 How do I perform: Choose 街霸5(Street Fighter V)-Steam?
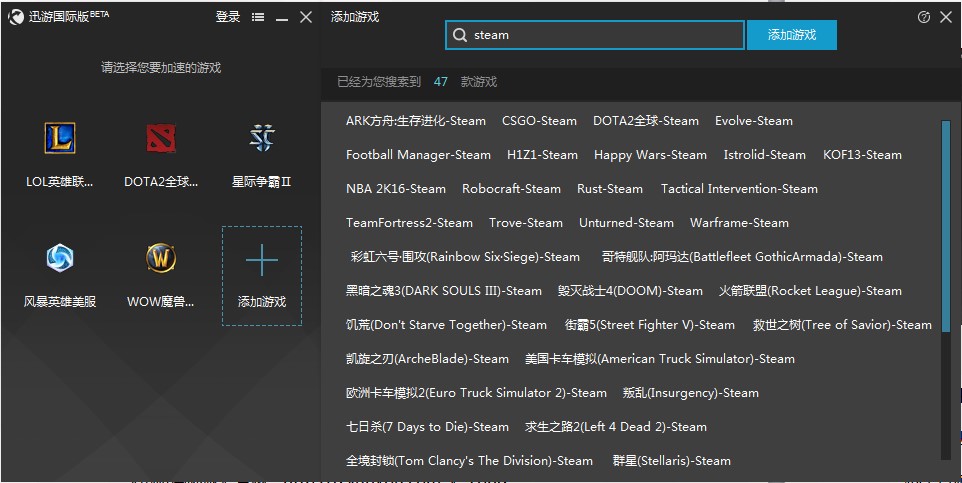[649, 325]
